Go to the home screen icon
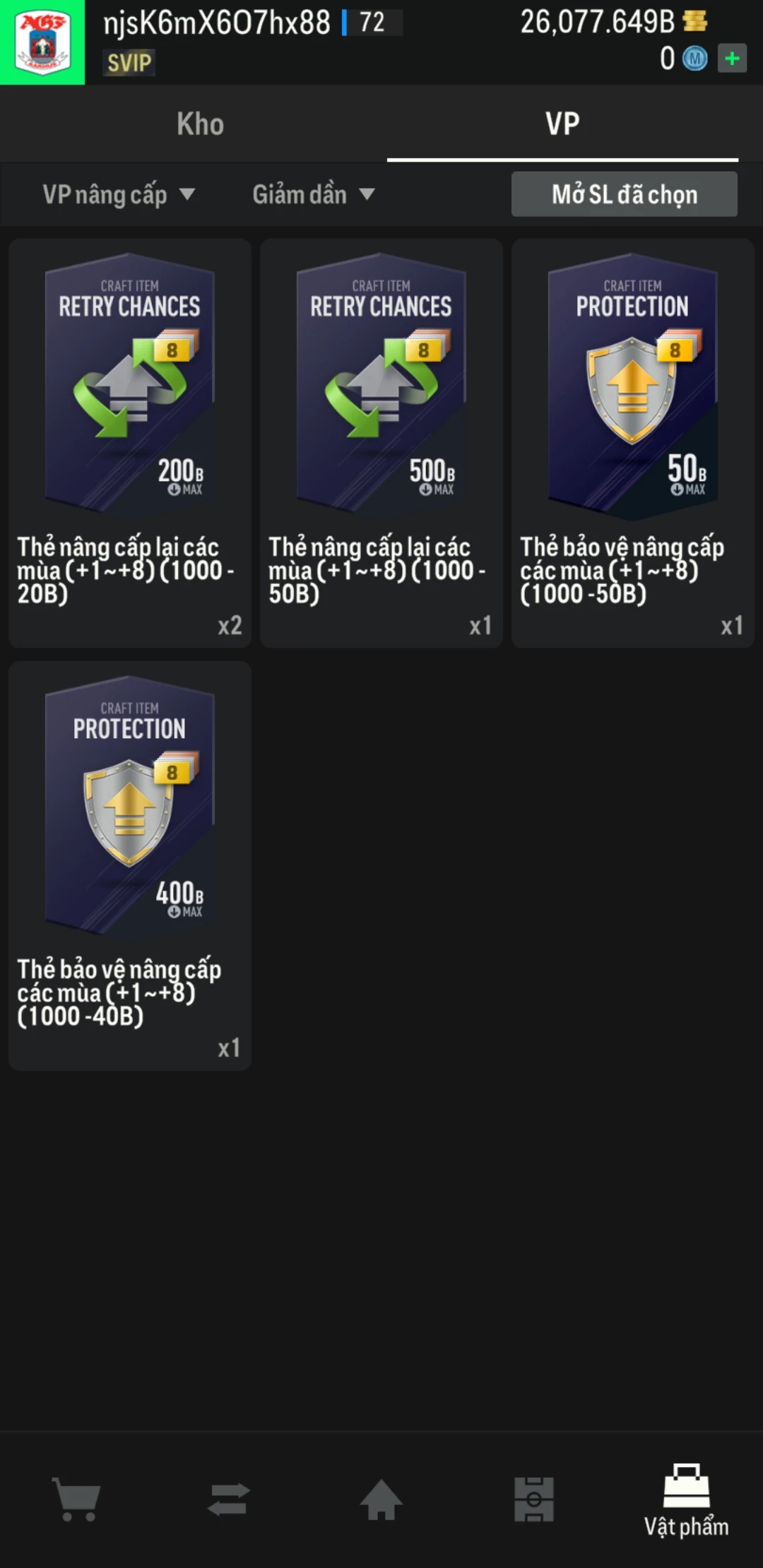Image resolution: width=763 pixels, height=1568 pixels. [x=381, y=1499]
